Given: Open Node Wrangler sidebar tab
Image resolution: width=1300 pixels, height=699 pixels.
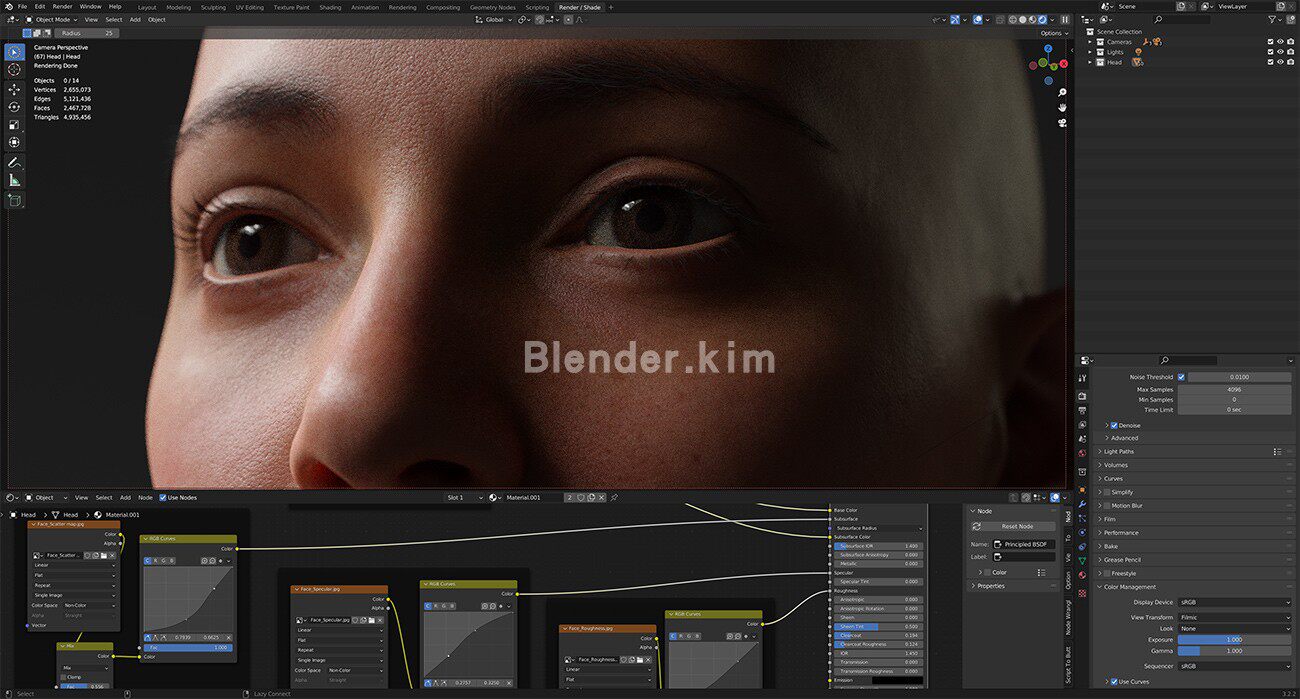Looking at the screenshot, I should 1068,617.
